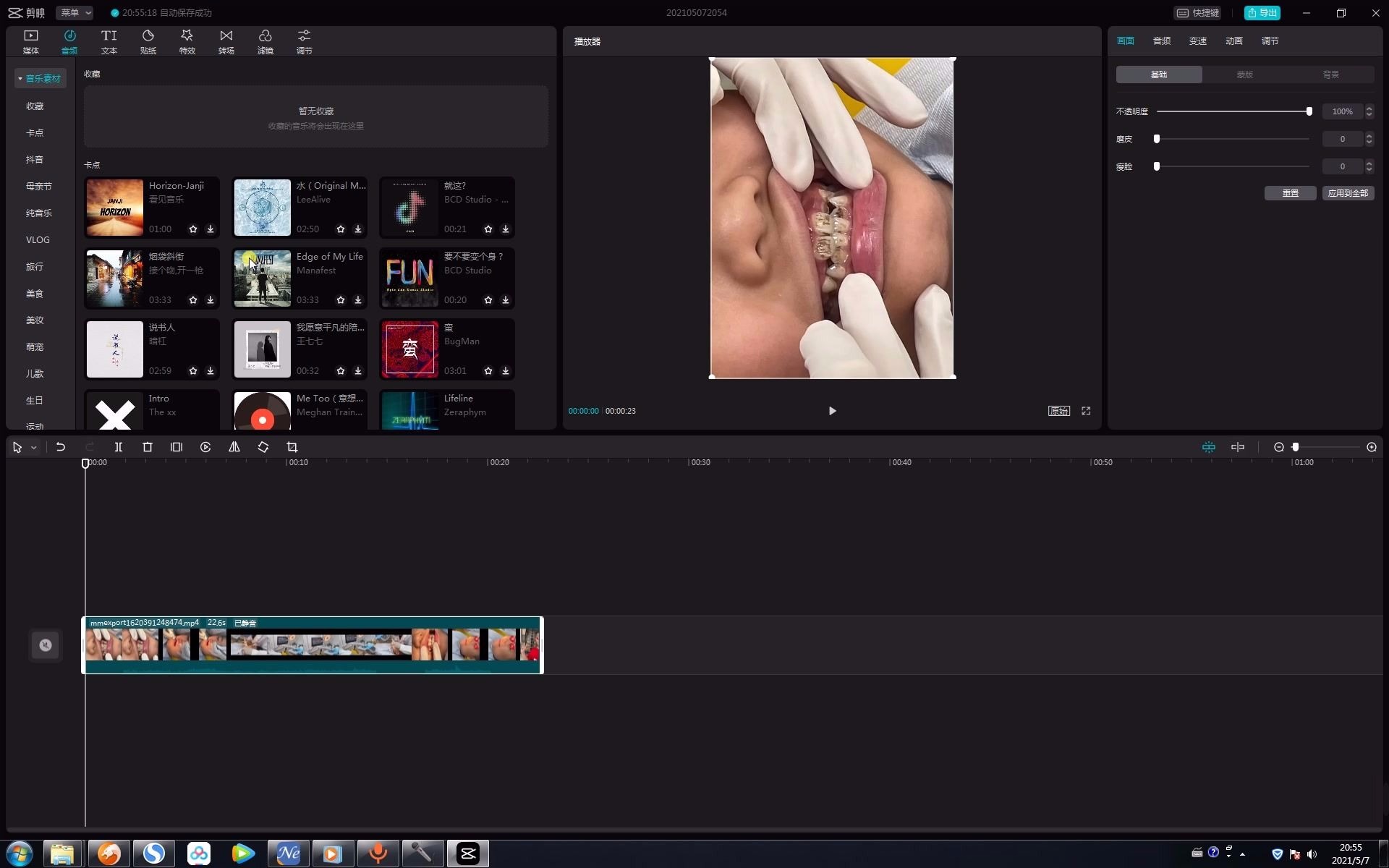Select the Filters (滤镜) icon

tap(266, 41)
